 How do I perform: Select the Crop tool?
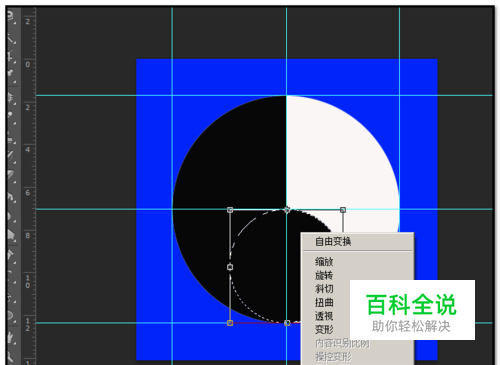tap(11, 56)
